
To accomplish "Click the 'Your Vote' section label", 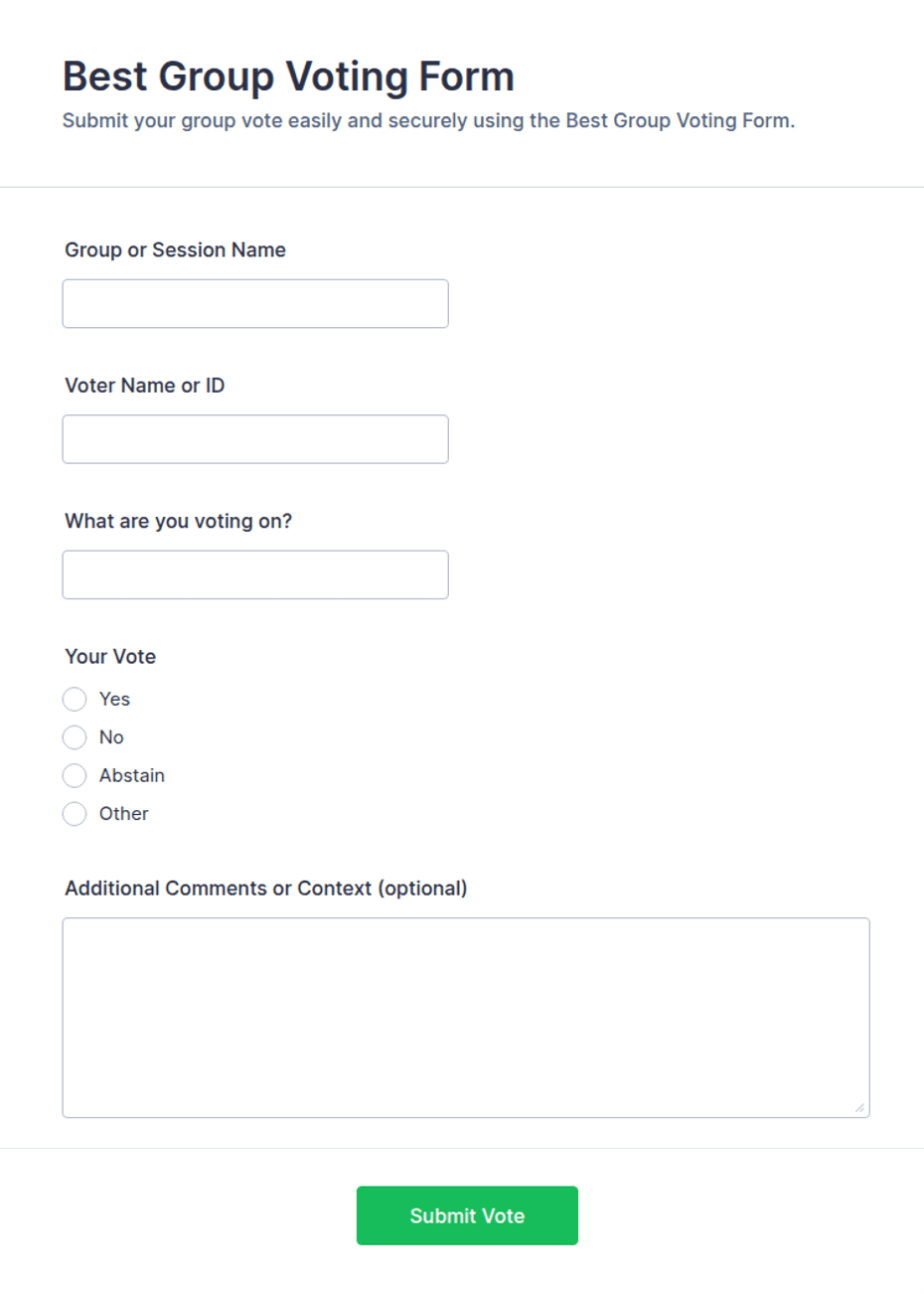I will coord(110,657).
